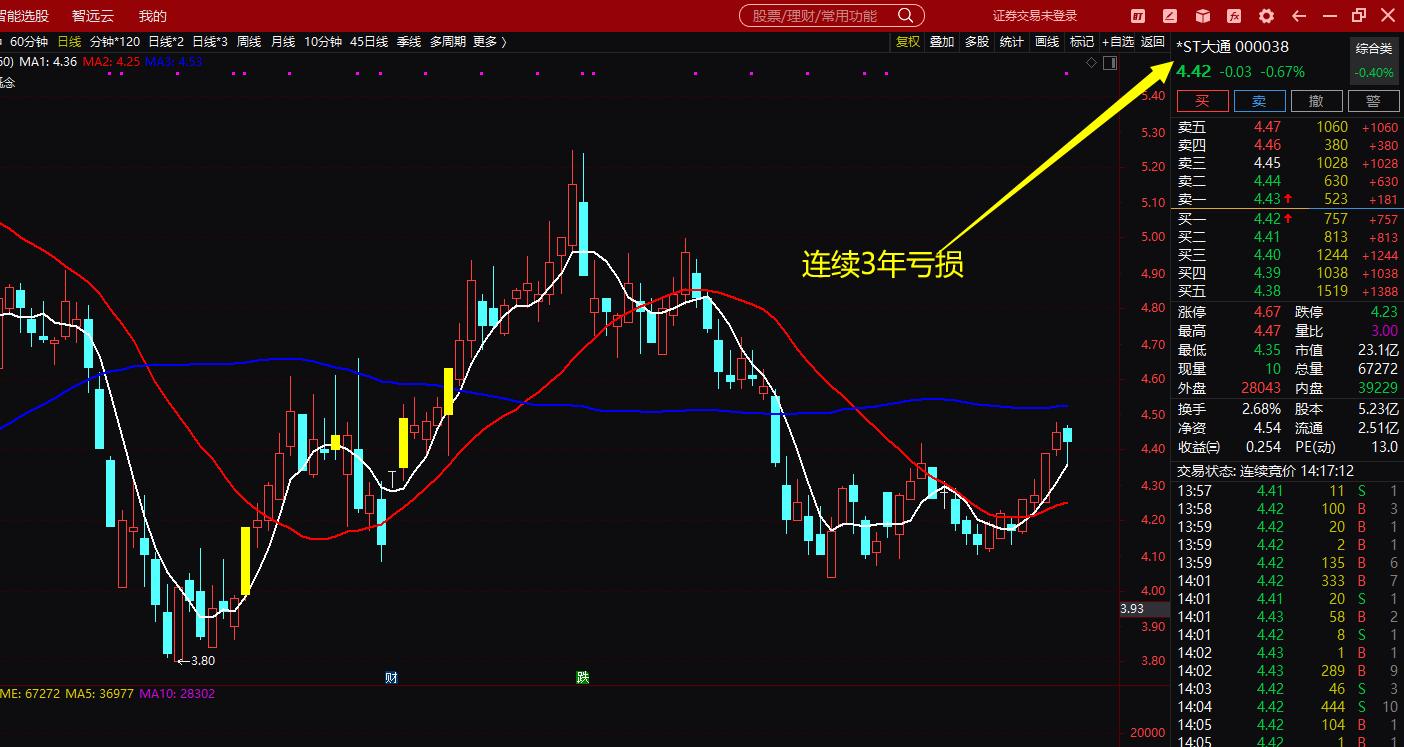This screenshot has height=747, width=1404.
Task: Activate the 画线 drawing tool
Action: pos(1047,41)
